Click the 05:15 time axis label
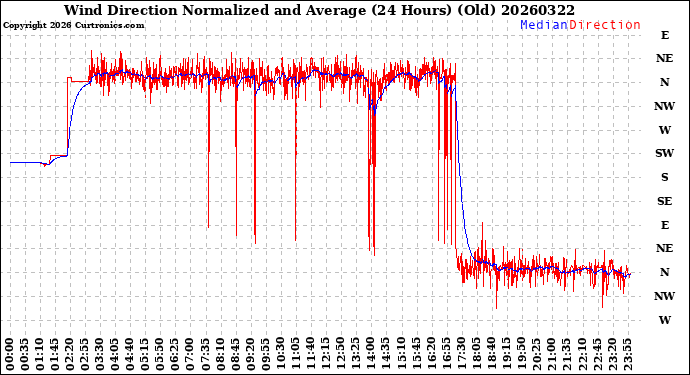Screen dimensions: 690x375 click(x=145, y=355)
